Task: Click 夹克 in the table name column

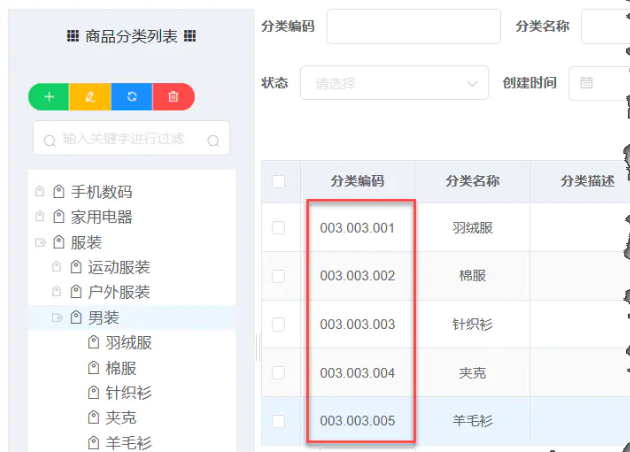Action: pyautogui.click(x=472, y=373)
